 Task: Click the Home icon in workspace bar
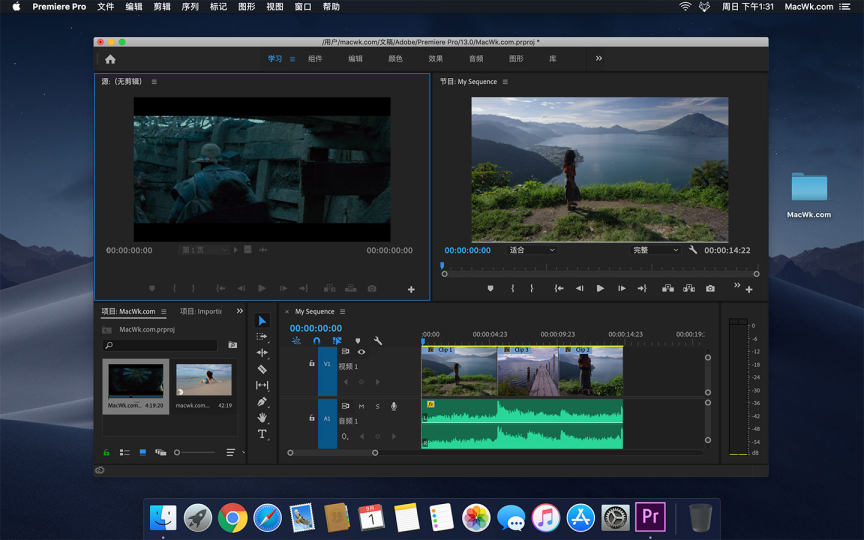coord(110,59)
